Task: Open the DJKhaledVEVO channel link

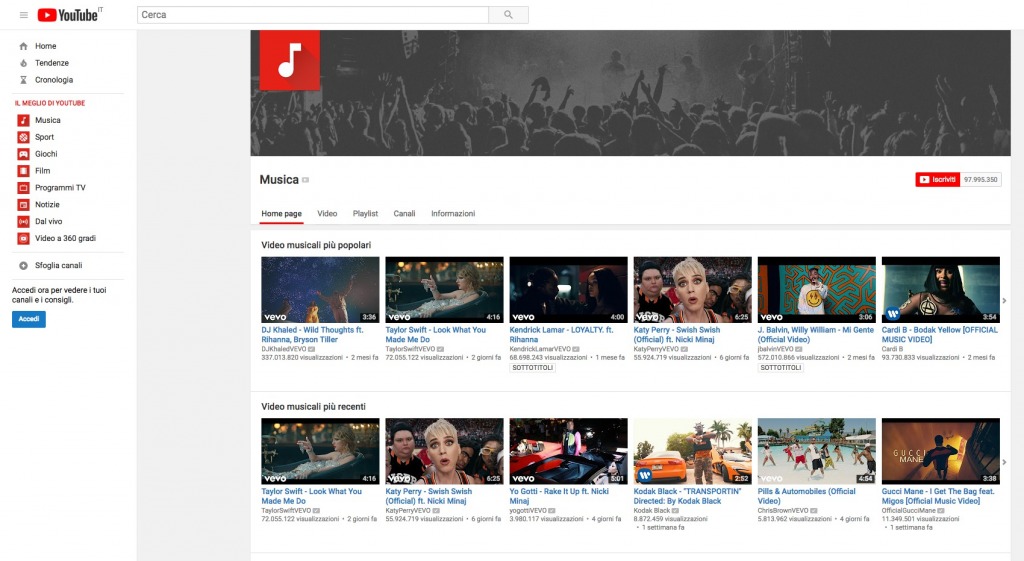Action: click(283, 349)
